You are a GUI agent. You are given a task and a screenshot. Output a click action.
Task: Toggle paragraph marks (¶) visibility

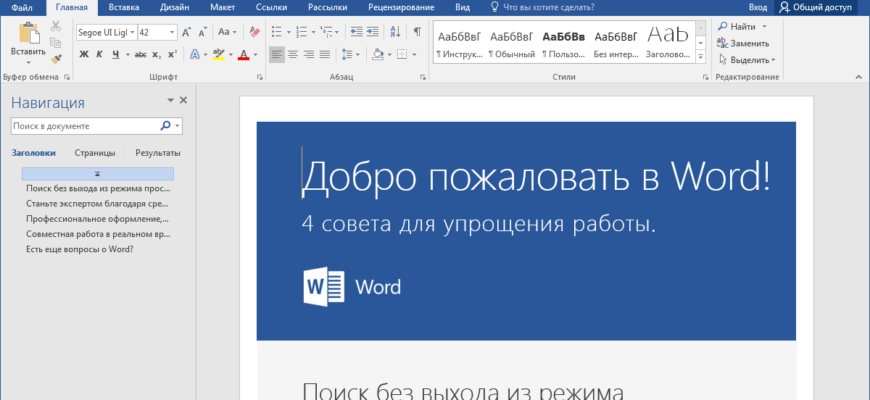point(416,32)
